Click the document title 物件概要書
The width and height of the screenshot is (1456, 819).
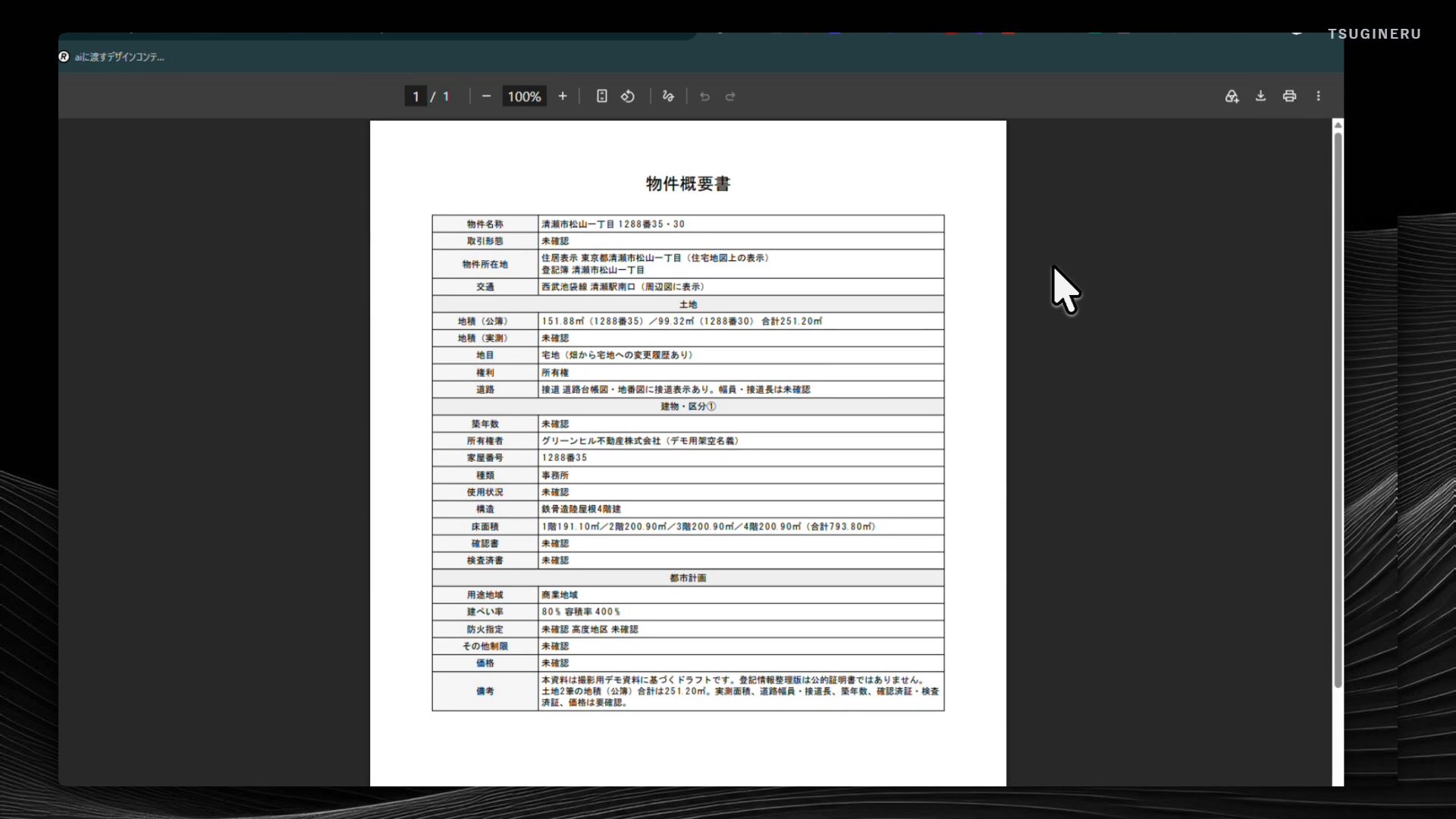688,184
